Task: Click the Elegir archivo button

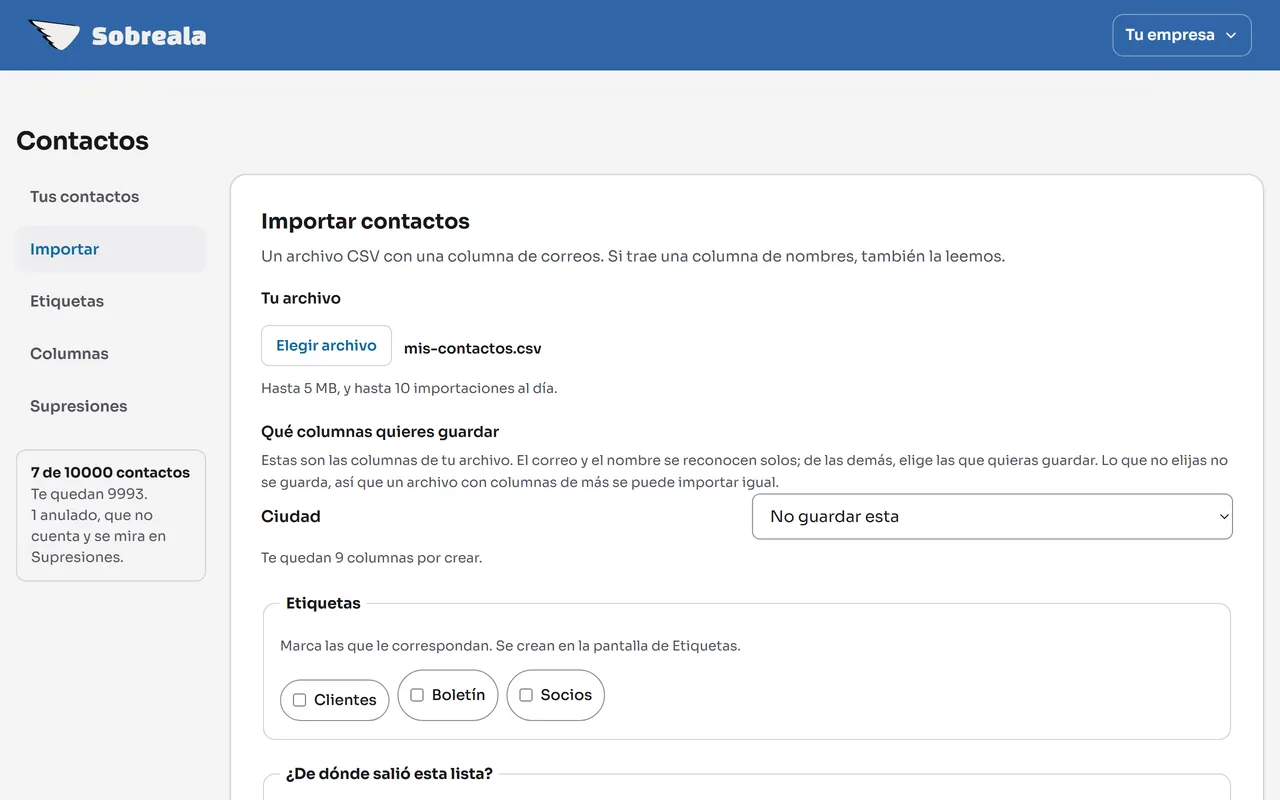Action: (x=326, y=346)
